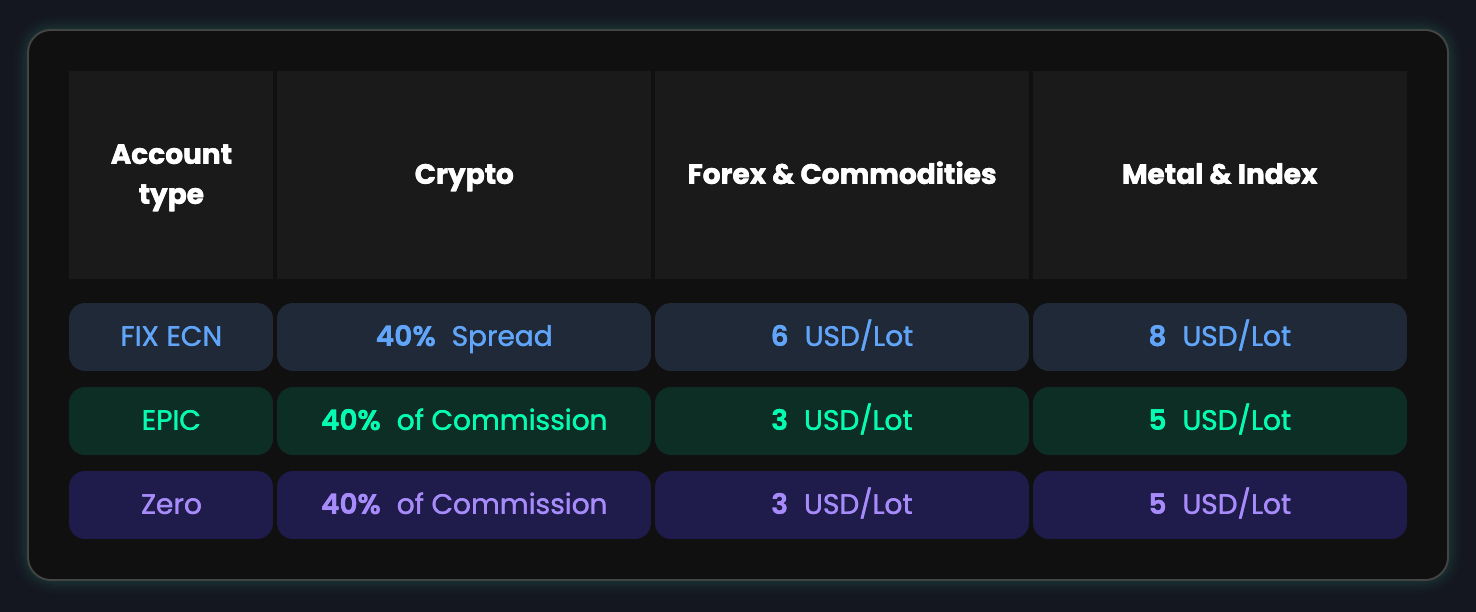Click FIX ECN's 40% Spread crypto cell

464,336
